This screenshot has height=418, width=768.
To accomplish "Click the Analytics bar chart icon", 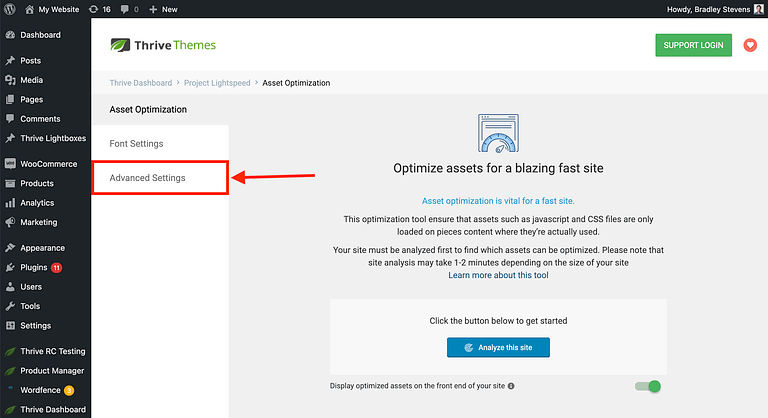I will tap(10, 203).
